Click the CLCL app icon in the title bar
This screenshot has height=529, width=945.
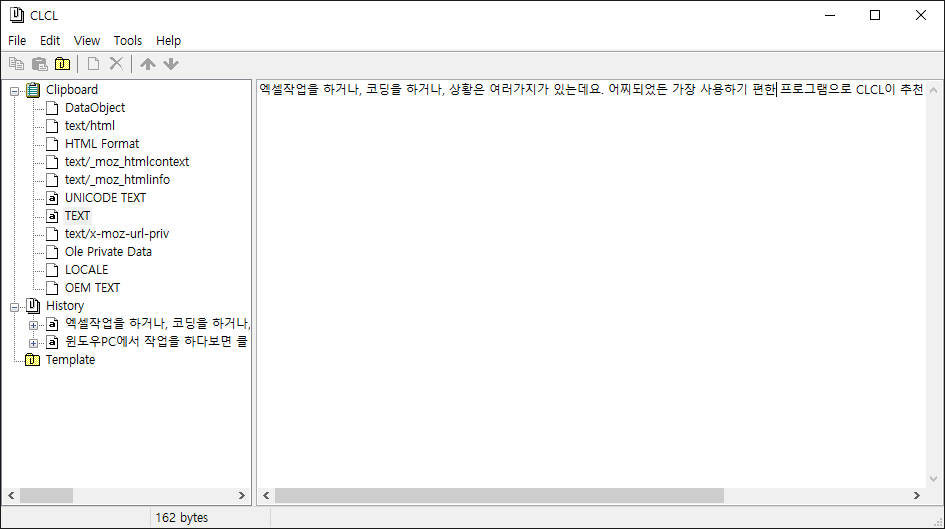(x=17, y=15)
